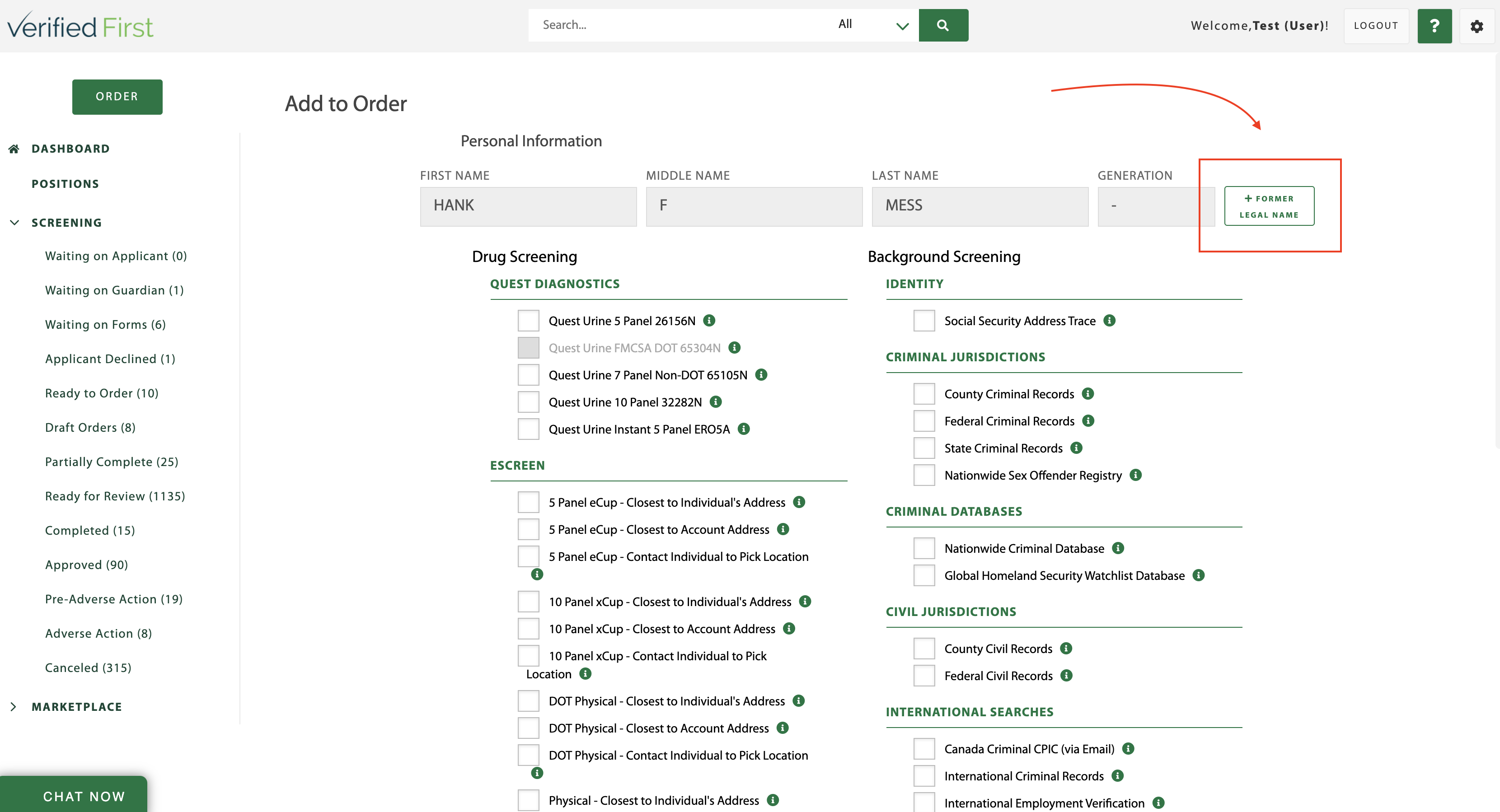Add a Former Legal Name

[x=1269, y=206]
